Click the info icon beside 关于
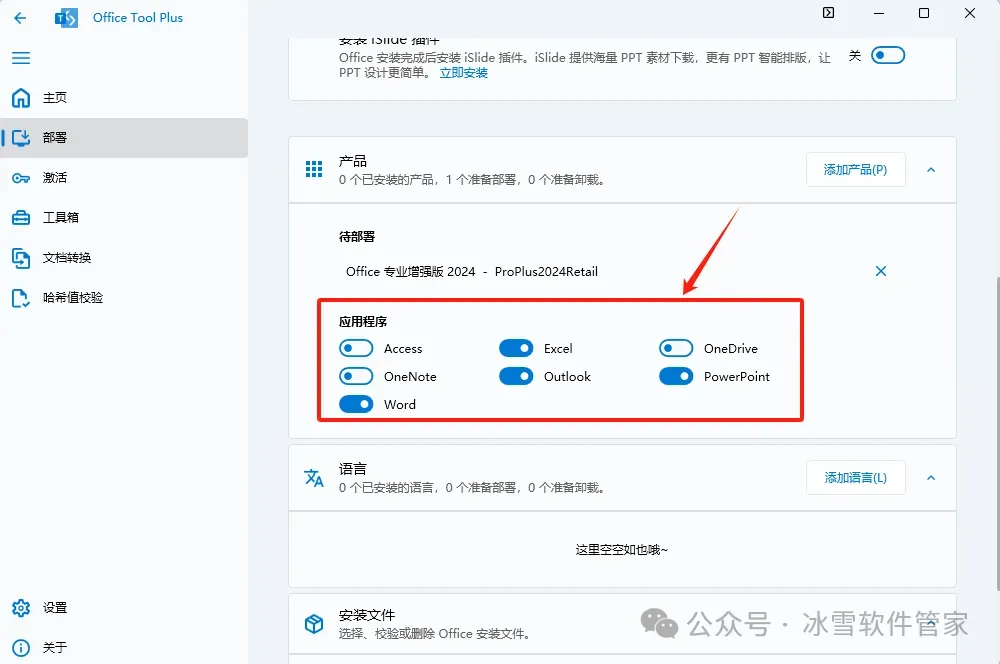Image resolution: width=1000 pixels, height=664 pixels. 21,648
